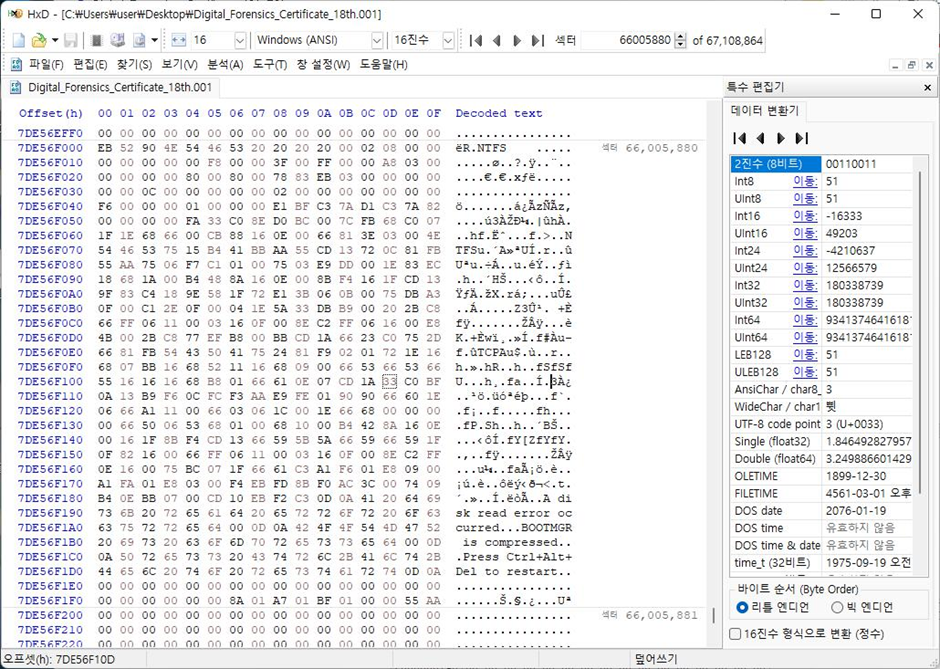Close the inner document window

click(929, 65)
